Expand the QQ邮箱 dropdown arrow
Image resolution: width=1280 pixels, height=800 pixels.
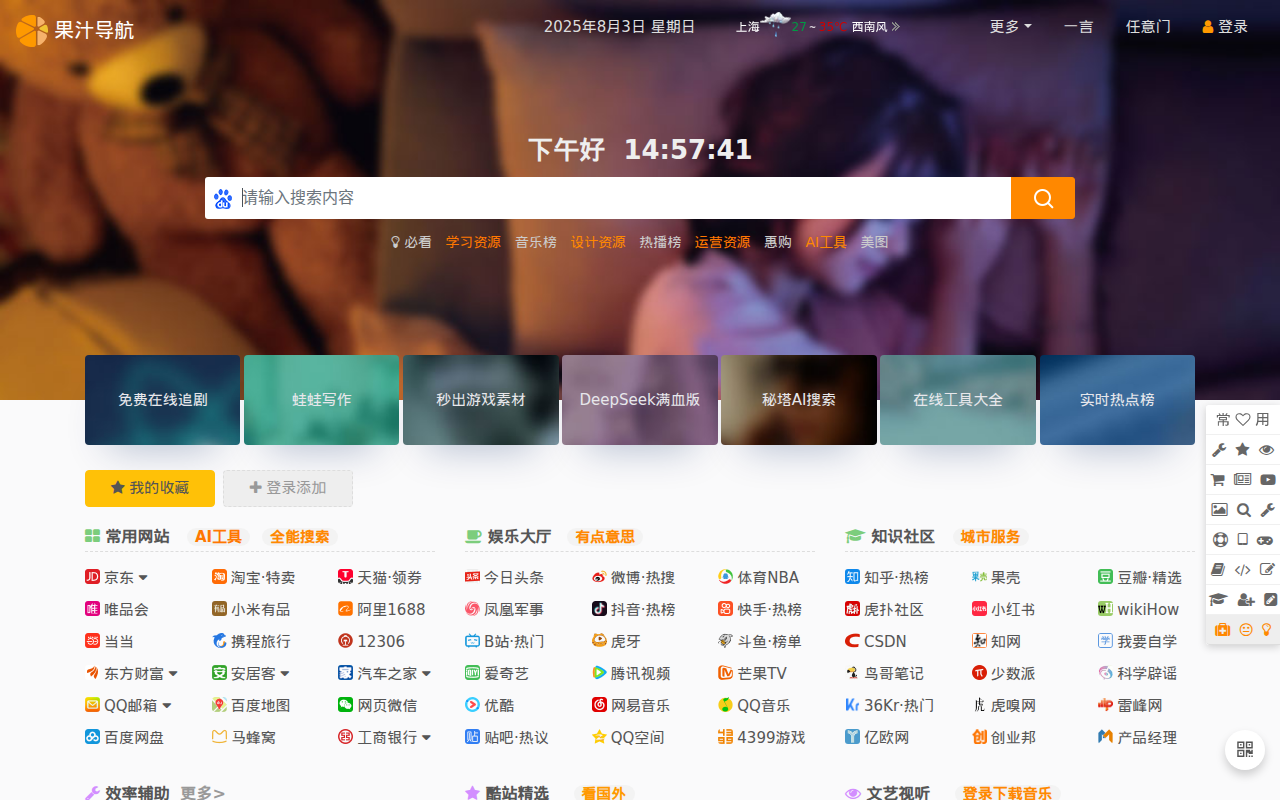167,706
